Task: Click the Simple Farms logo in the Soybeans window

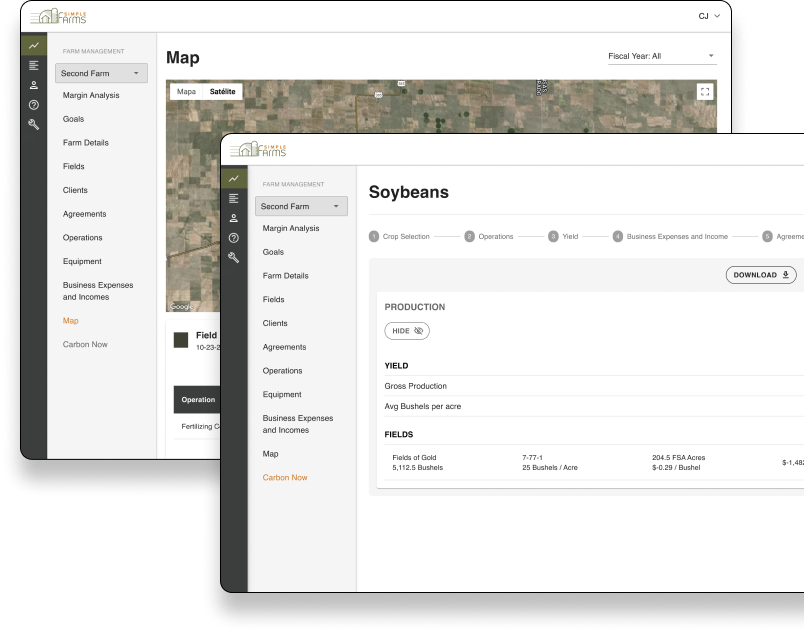Action: tap(258, 150)
